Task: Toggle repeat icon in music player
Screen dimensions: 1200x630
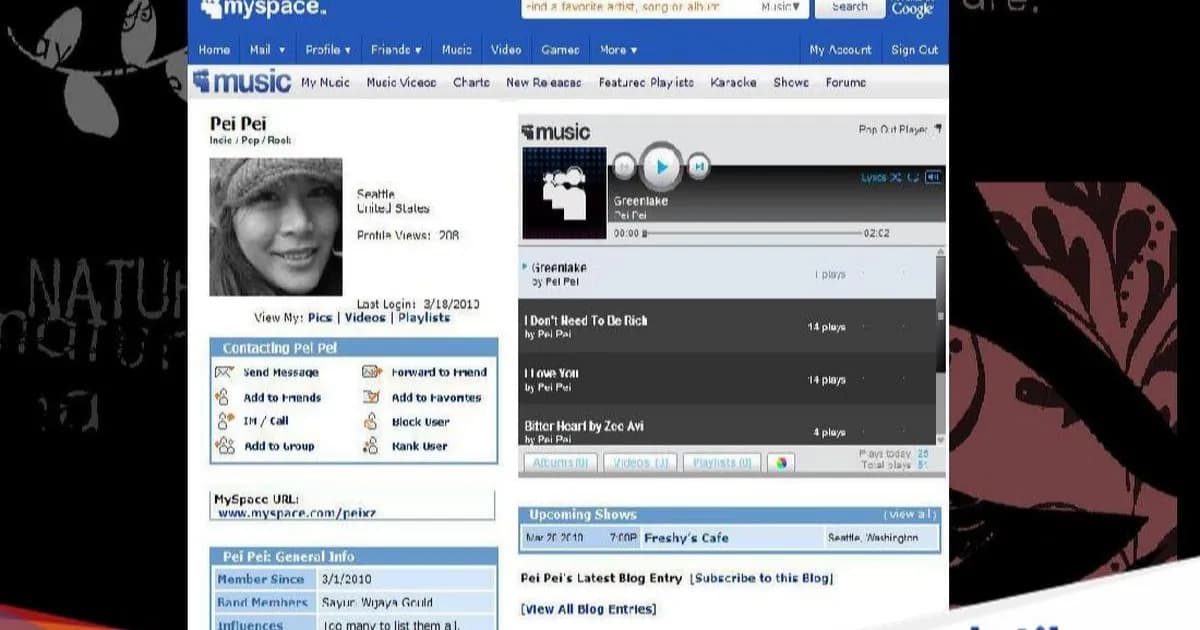Action: click(x=913, y=178)
